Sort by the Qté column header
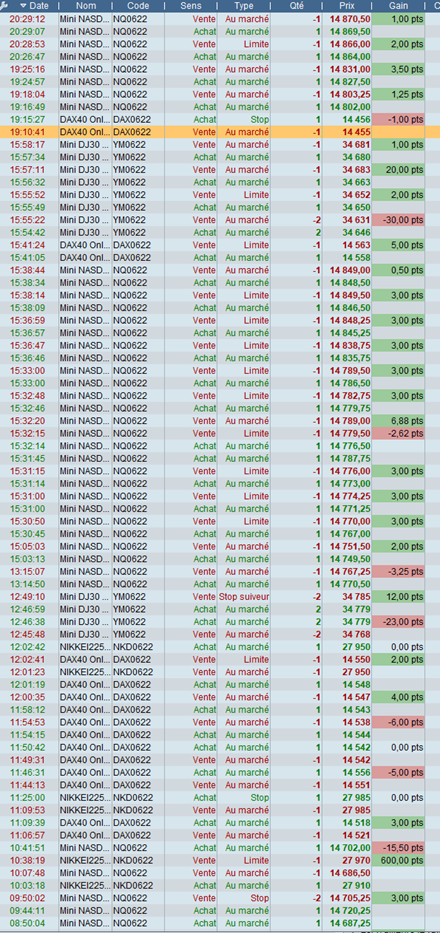 point(296,5)
